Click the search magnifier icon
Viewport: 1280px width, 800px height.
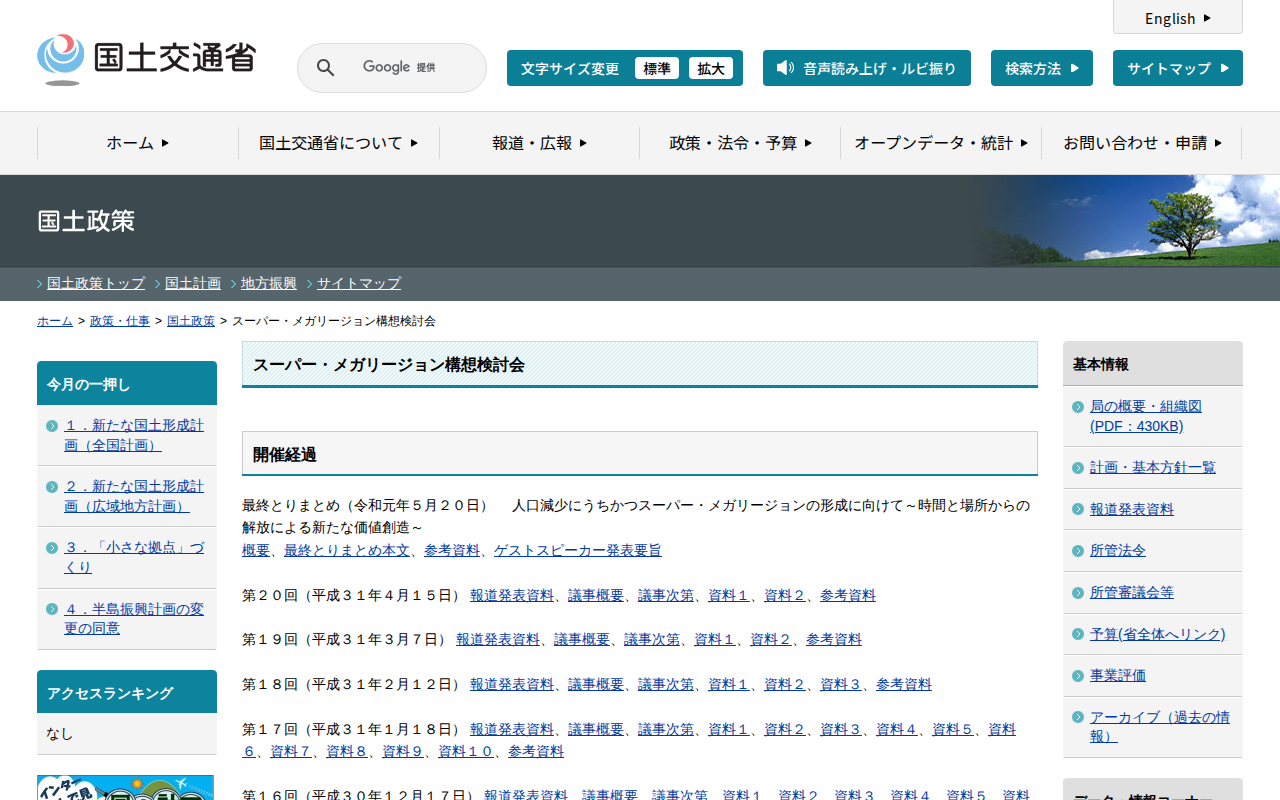click(326, 68)
